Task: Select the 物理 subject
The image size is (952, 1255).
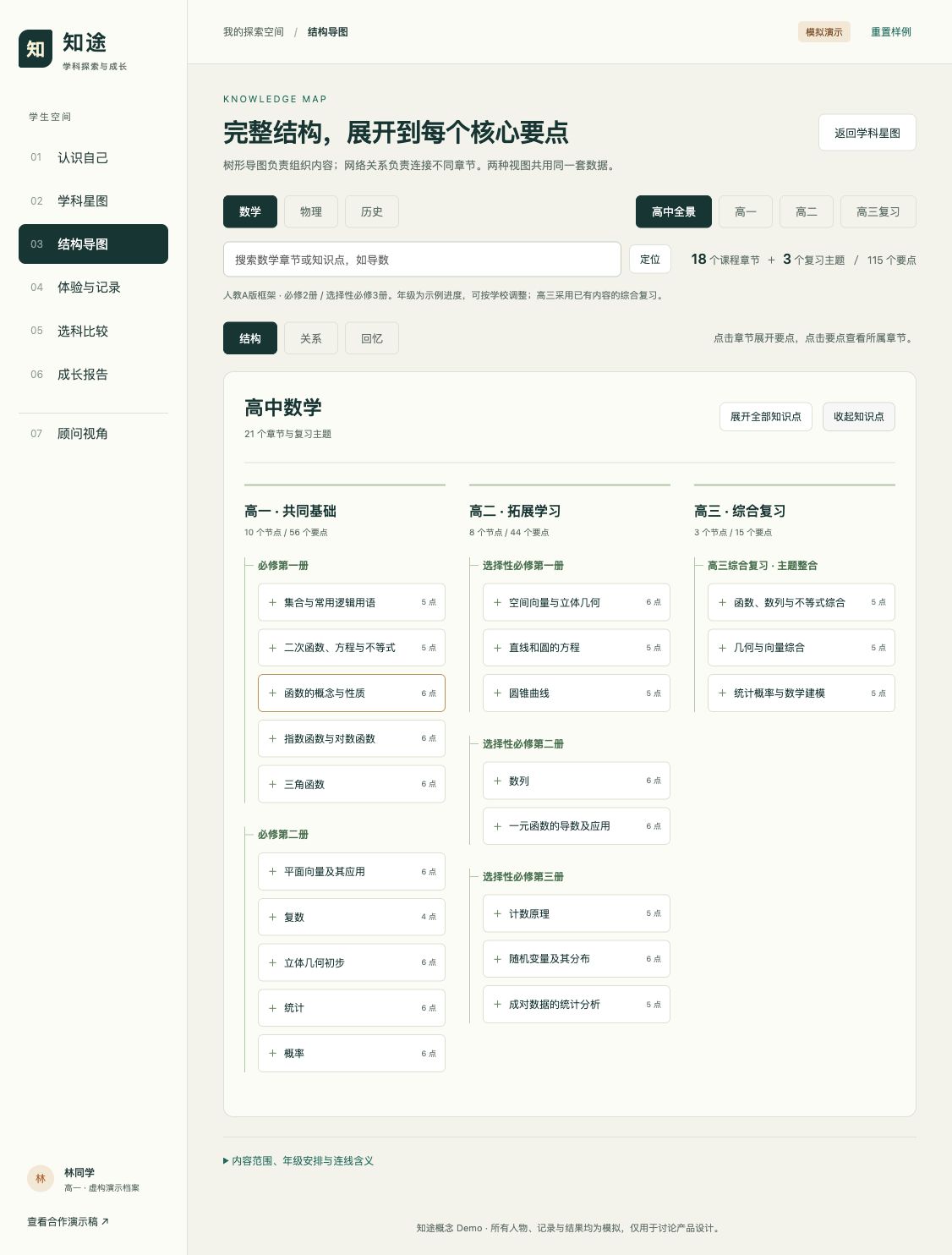Action: (x=311, y=211)
